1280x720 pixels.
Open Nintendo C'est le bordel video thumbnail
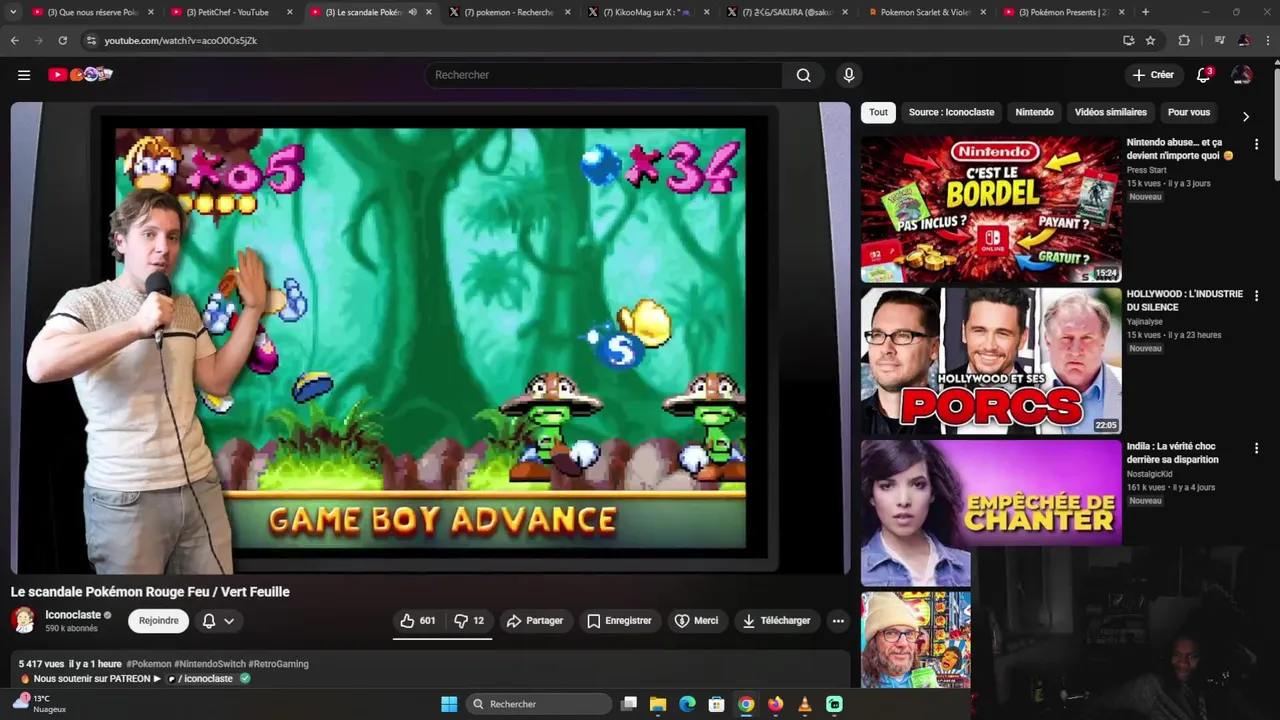coord(991,210)
